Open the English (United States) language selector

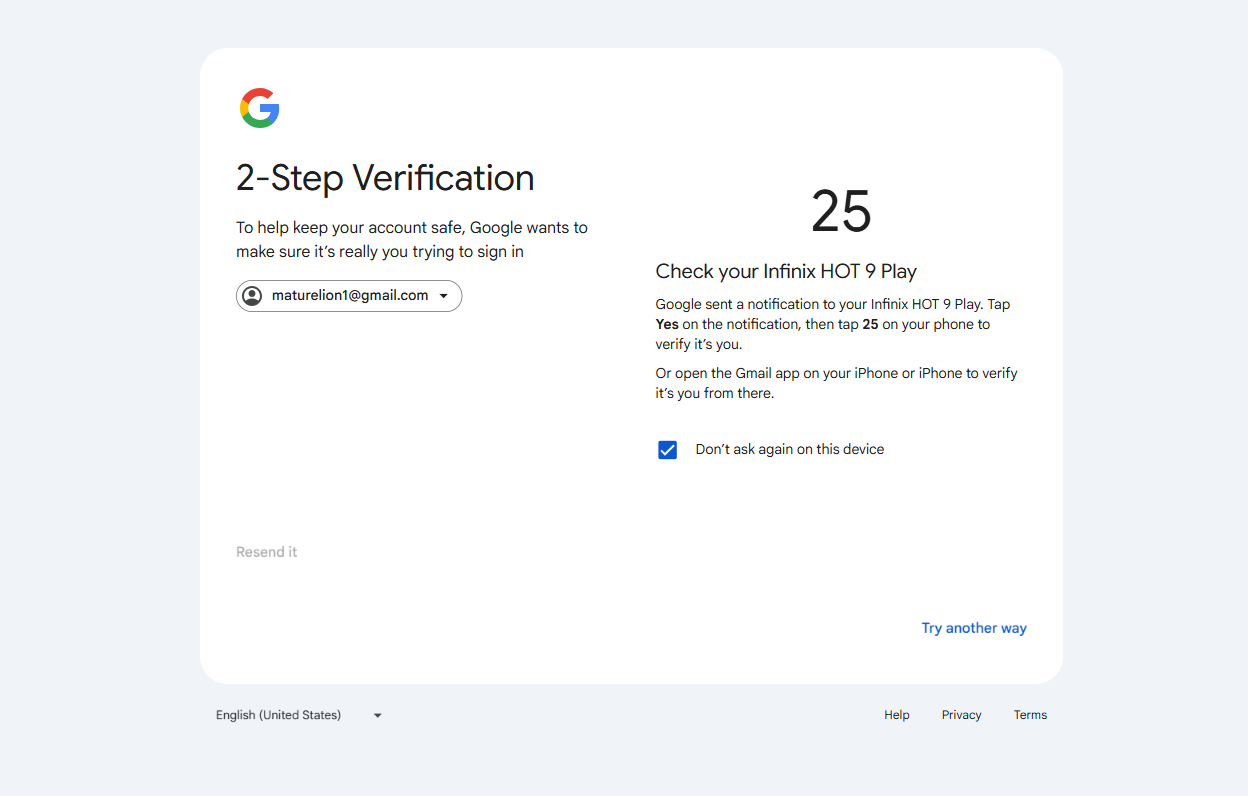point(300,715)
